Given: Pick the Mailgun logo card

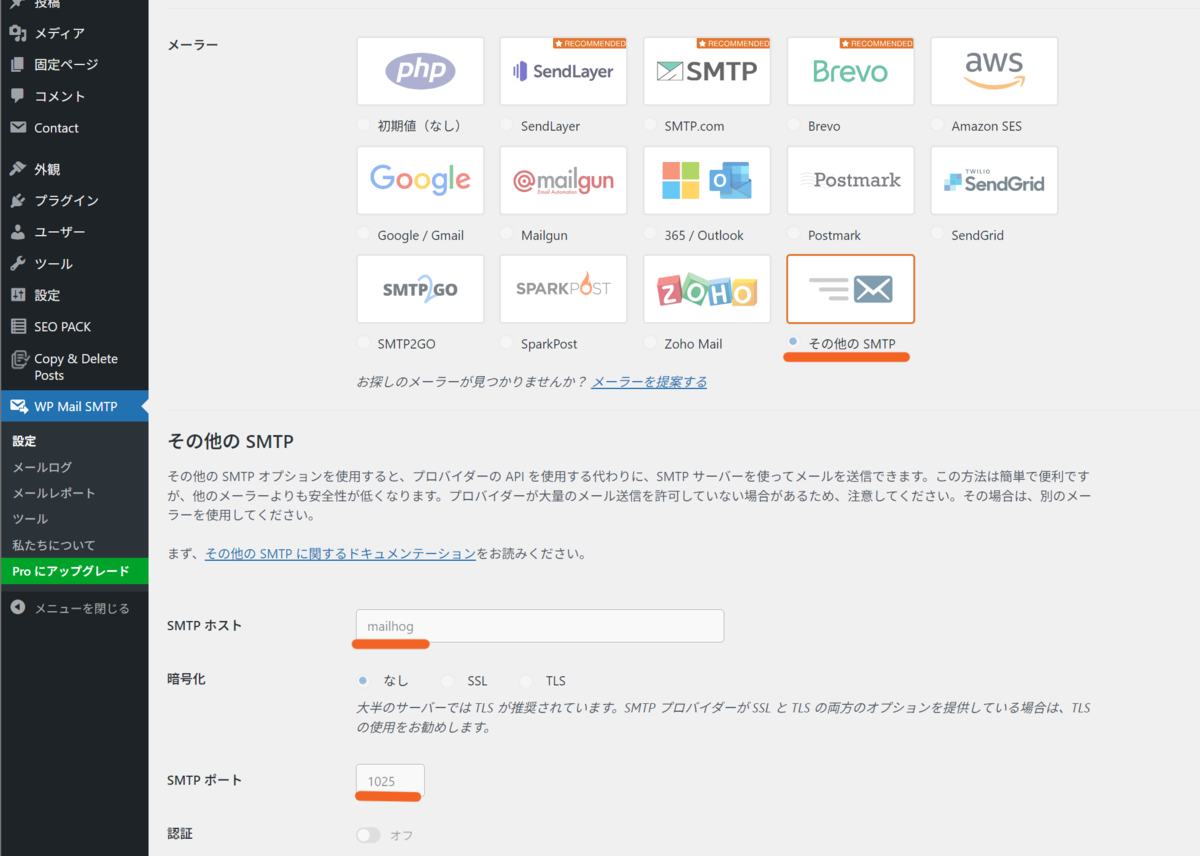Looking at the screenshot, I should tap(563, 180).
